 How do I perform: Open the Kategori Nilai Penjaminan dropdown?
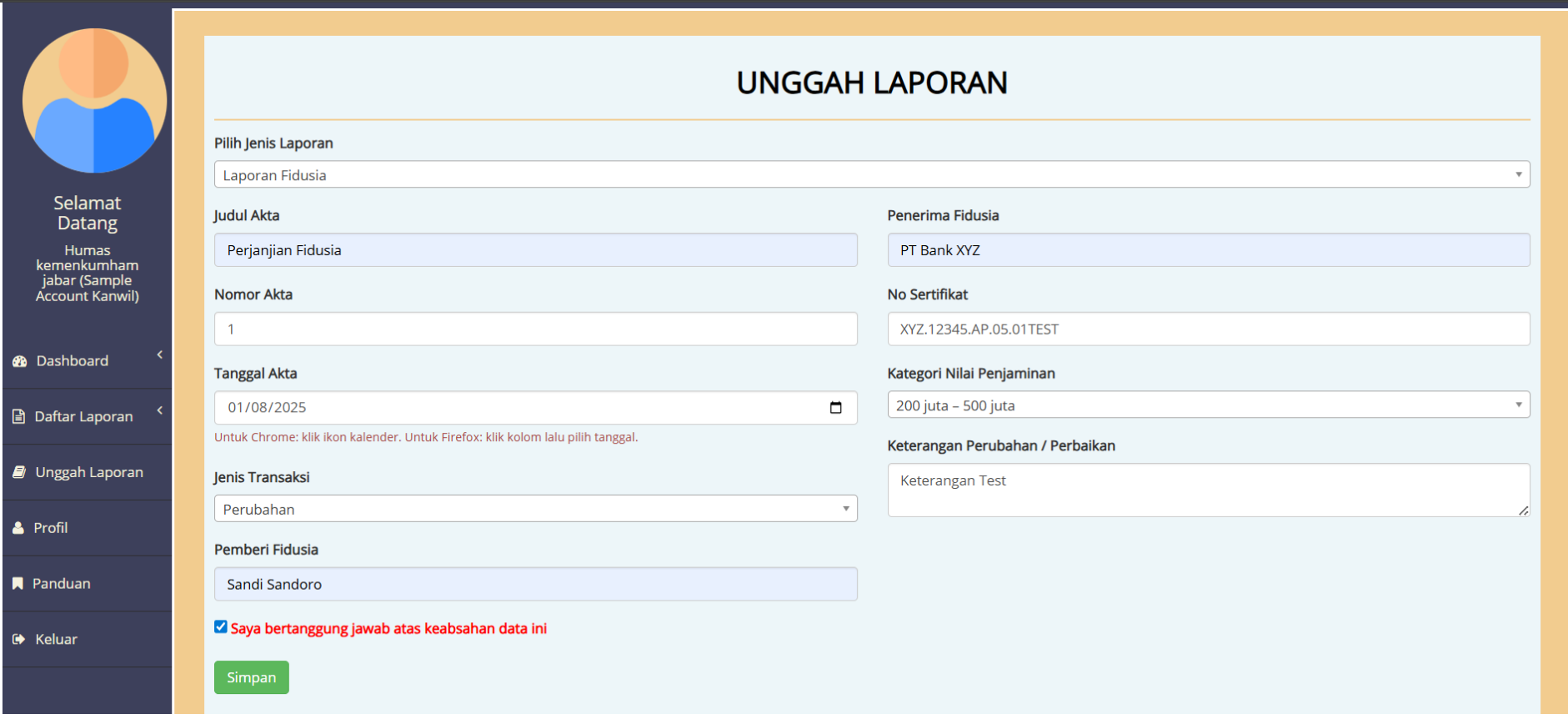click(x=1209, y=405)
